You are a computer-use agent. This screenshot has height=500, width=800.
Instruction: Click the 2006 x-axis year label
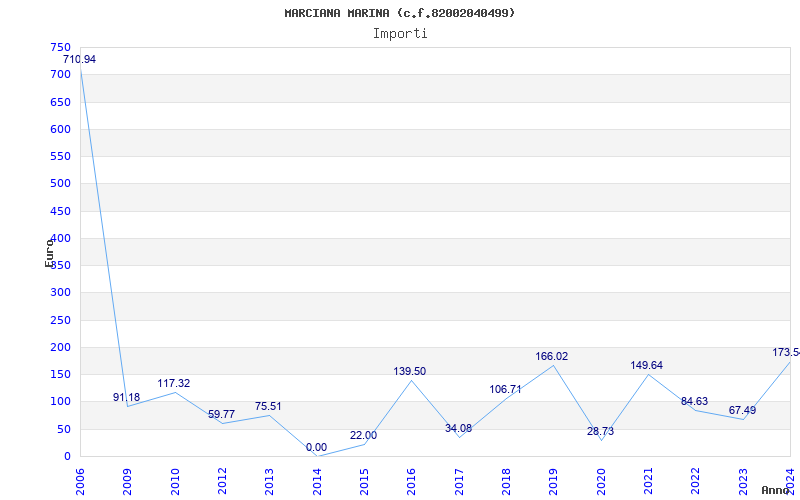click(x=81, y=482)
